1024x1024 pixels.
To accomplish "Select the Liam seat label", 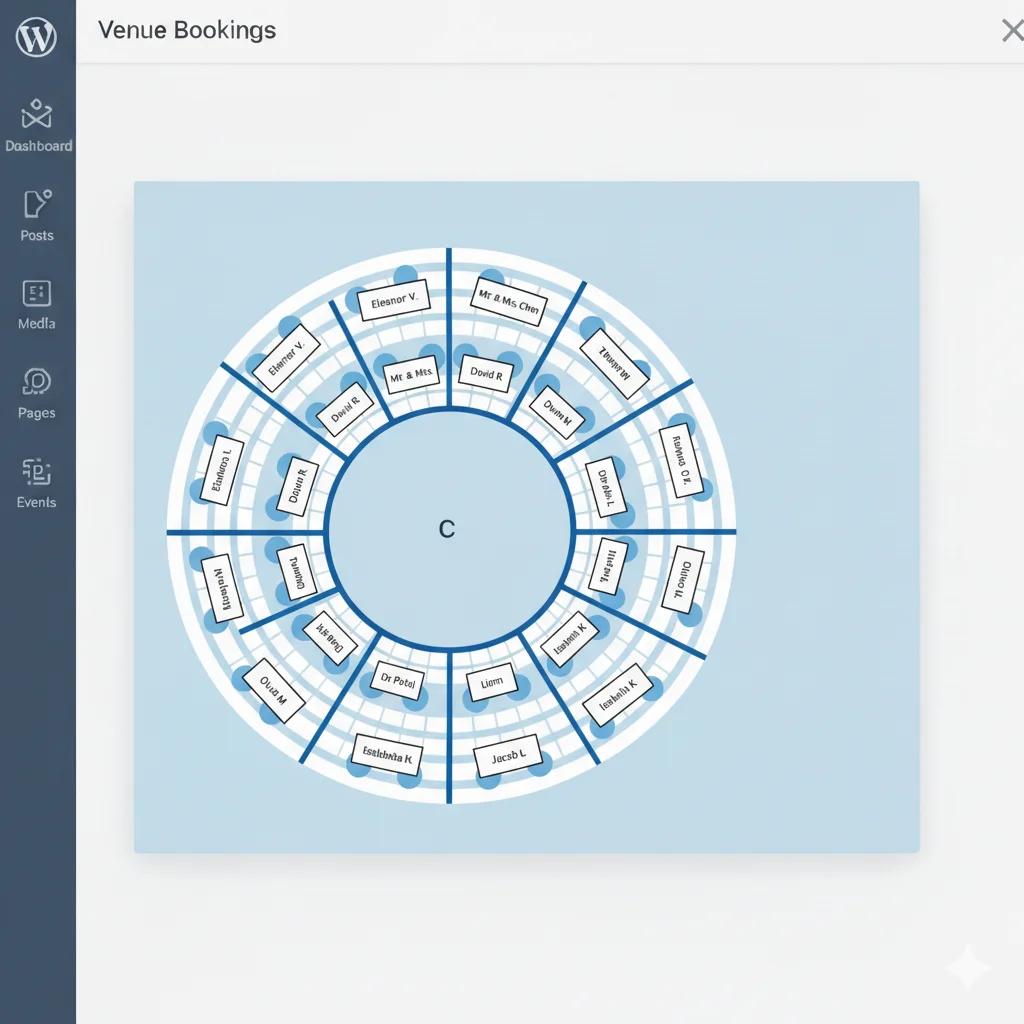I will click(492, 683).
